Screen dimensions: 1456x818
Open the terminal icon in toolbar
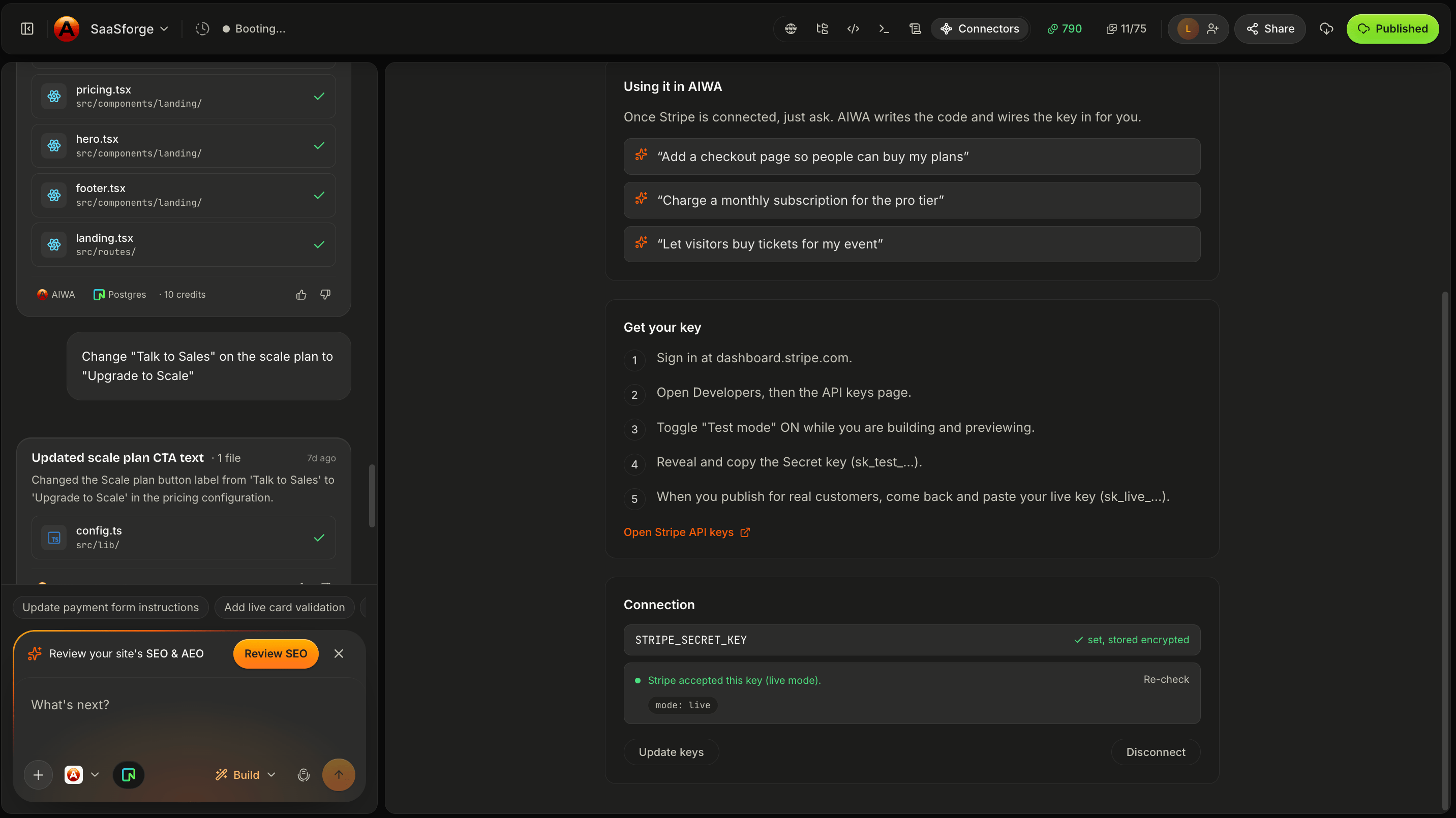[884, 29]
